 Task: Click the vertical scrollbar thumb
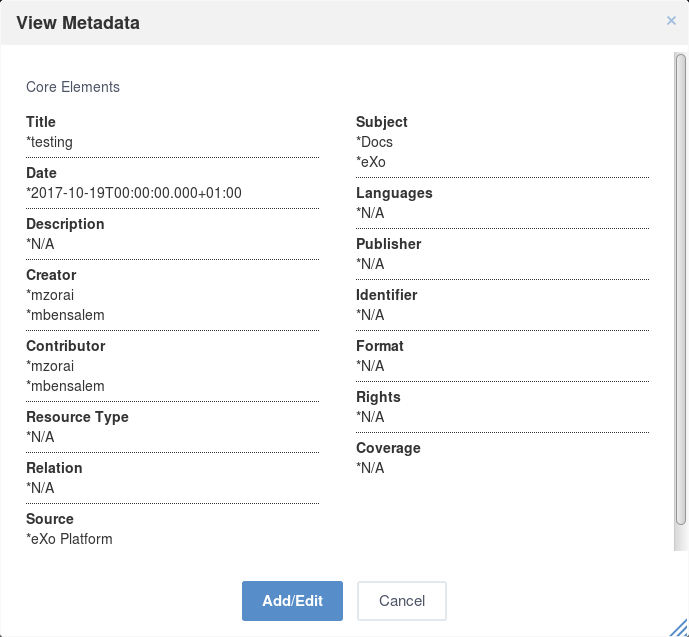pyautogui.click(x=681, y=289)
